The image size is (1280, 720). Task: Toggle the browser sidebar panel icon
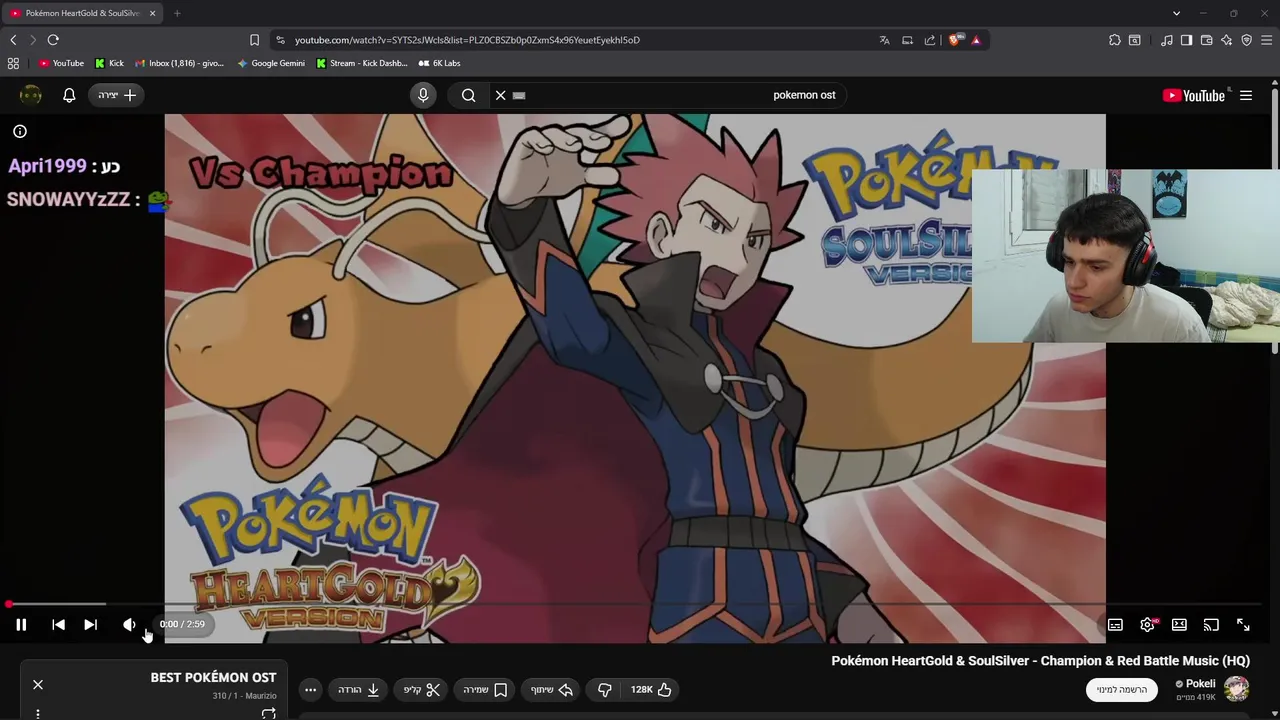coord(1186,40)
